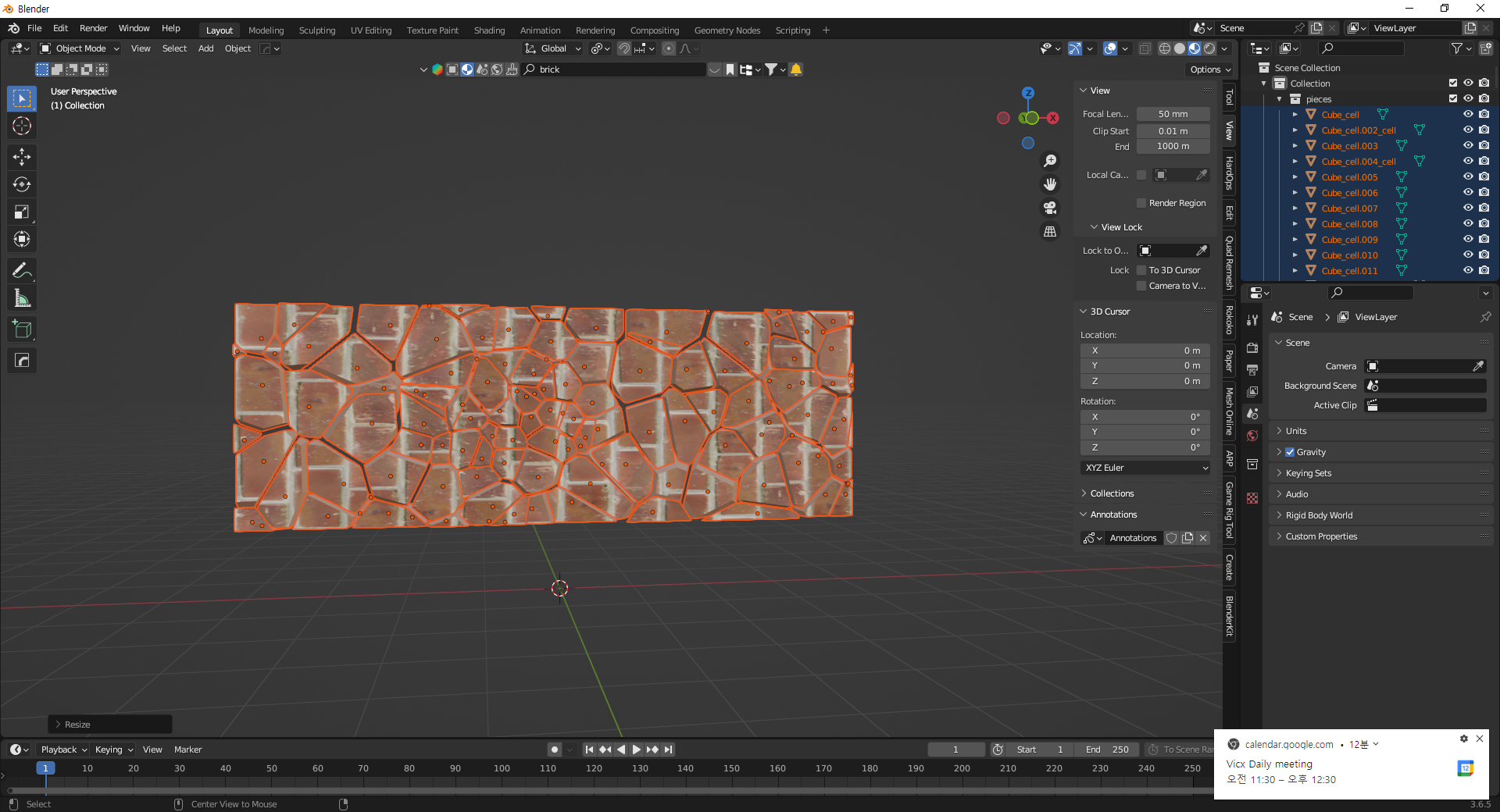Enable the Render Region checkbox
Image resolution: width=1500 pixels, height=812 pixels.
click(1141, 203)
